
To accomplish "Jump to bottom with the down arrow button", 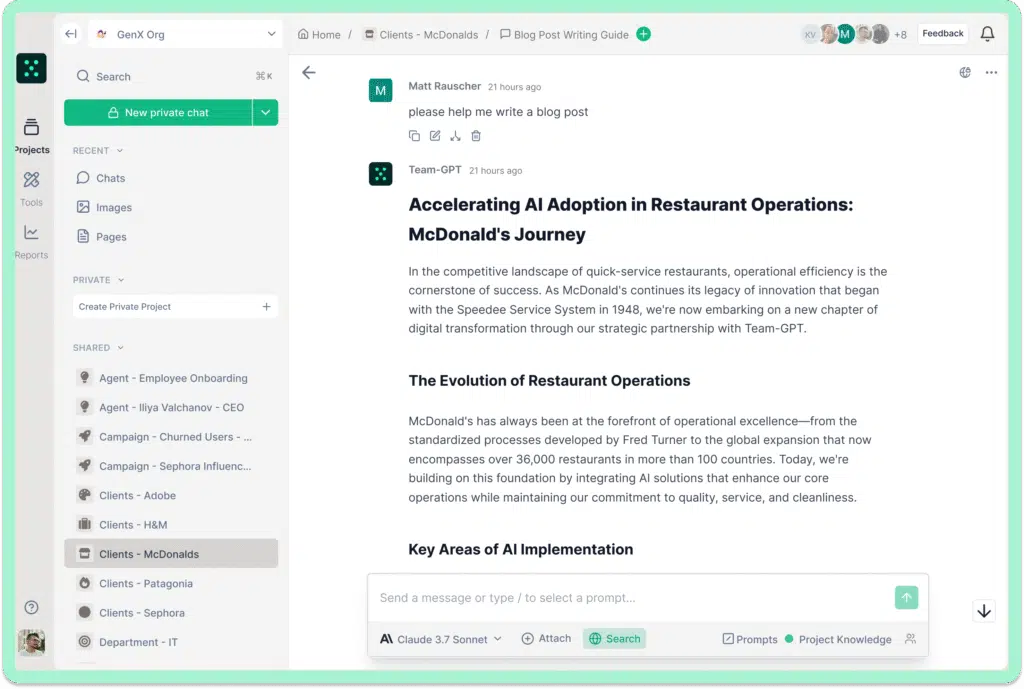I will click(x=984, y=611).
